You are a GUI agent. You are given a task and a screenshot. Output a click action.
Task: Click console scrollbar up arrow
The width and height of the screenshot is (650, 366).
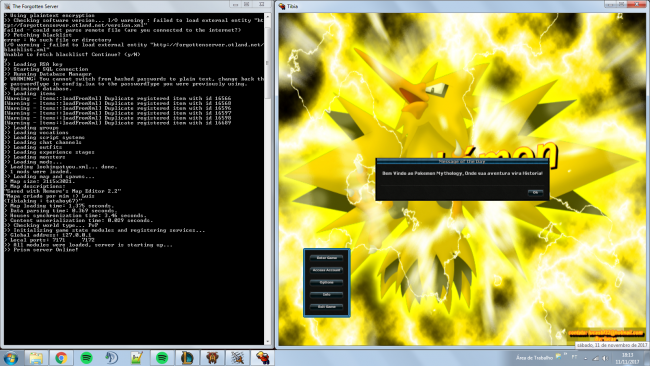pyautogui.click(x=267, y=16)
